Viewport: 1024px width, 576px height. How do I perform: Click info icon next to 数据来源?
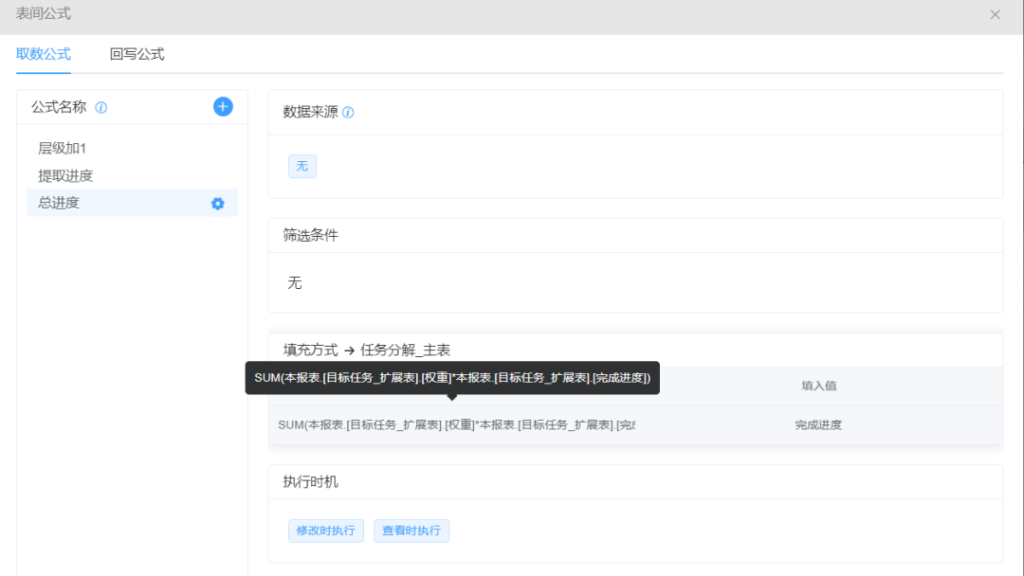click(x=348, y=112)
